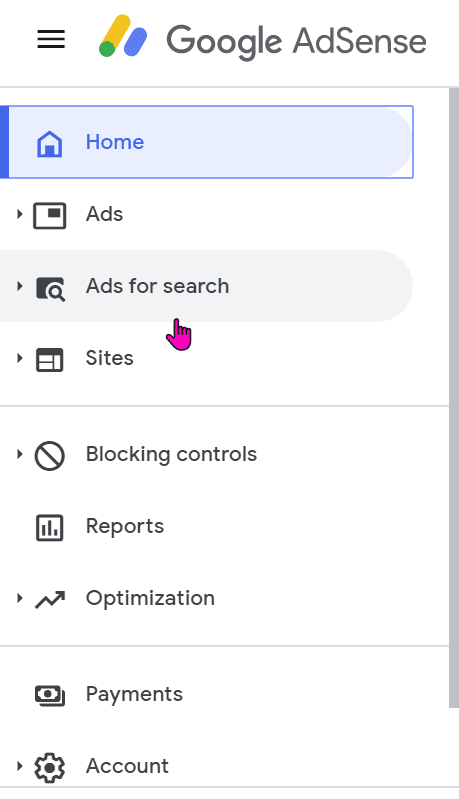
Task: Open the Payments menu item
Action: pyautogui.click(x=206, y=694)
